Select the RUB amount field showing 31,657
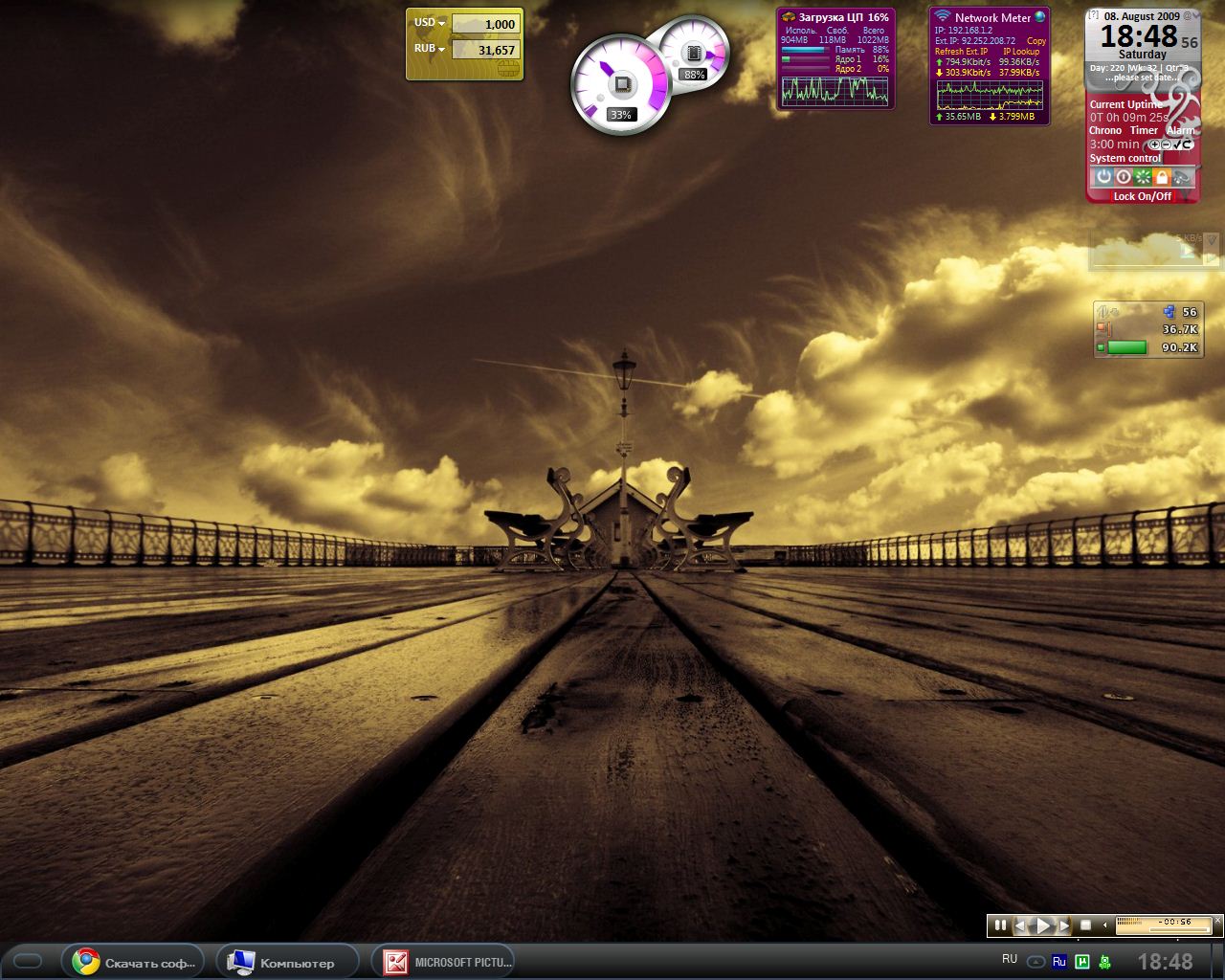Viewport: 1225px width, 980px height. (x=484, y=50)
